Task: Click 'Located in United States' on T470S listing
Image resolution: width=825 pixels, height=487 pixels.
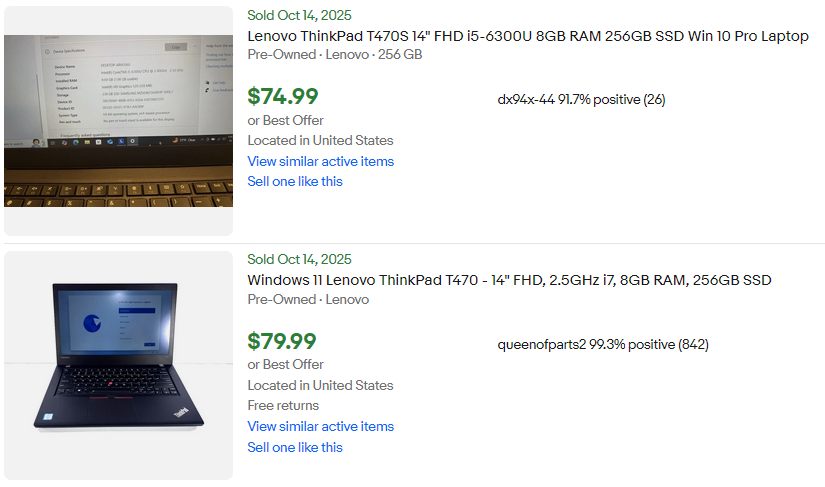Action: point(320,140)
